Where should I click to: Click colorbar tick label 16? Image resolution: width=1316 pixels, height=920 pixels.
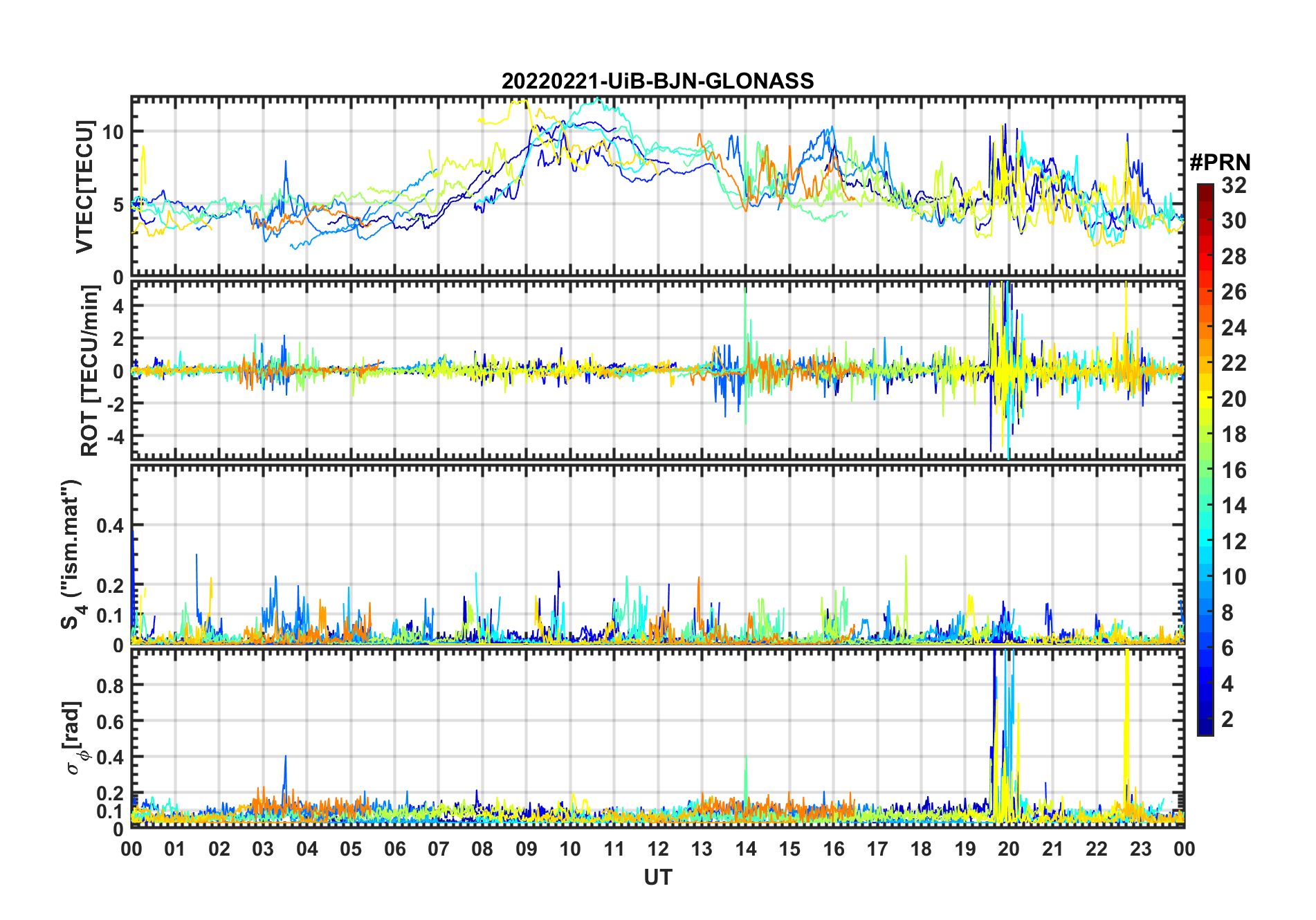click(x=1234, y=470)
